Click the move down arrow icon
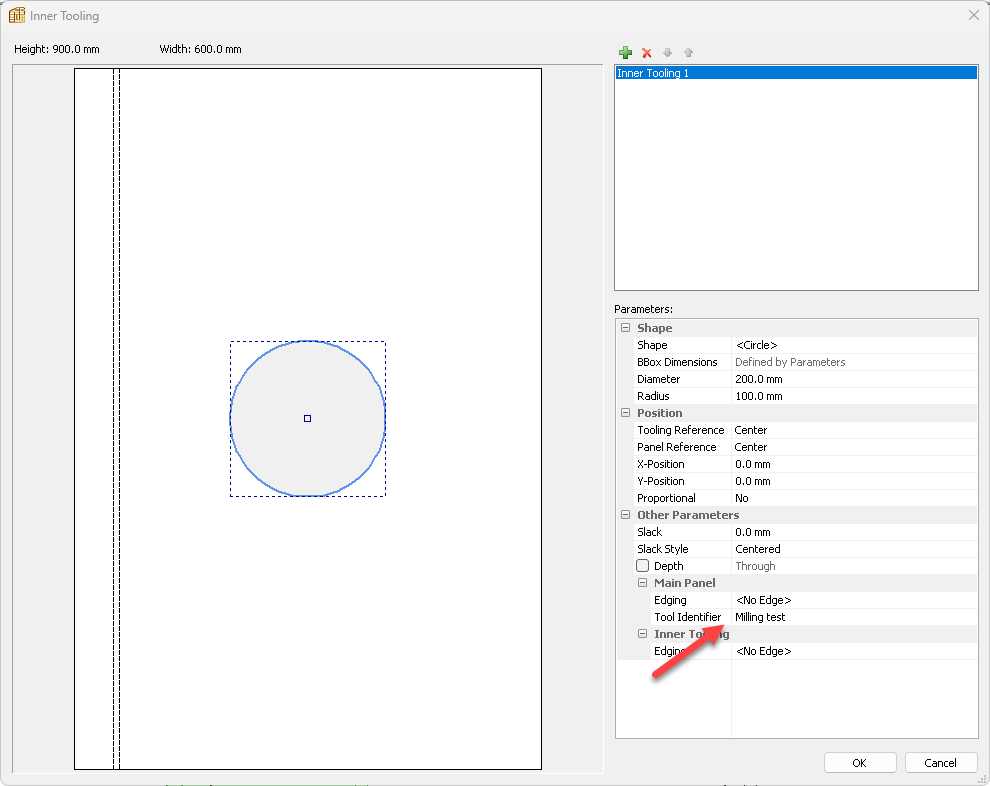 (x=668, y=52)
